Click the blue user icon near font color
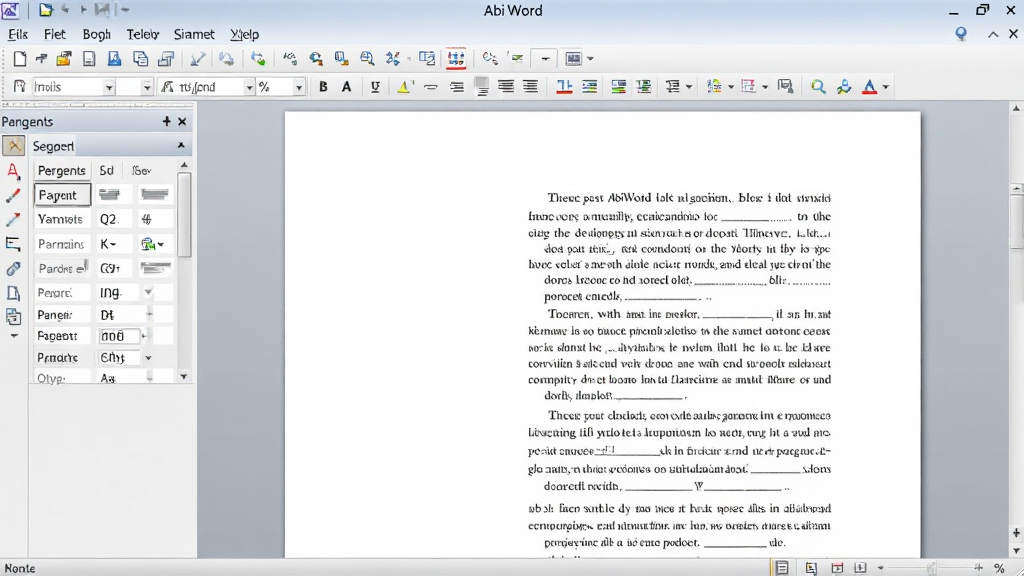 pyautogui.click(x=844, y=86)
